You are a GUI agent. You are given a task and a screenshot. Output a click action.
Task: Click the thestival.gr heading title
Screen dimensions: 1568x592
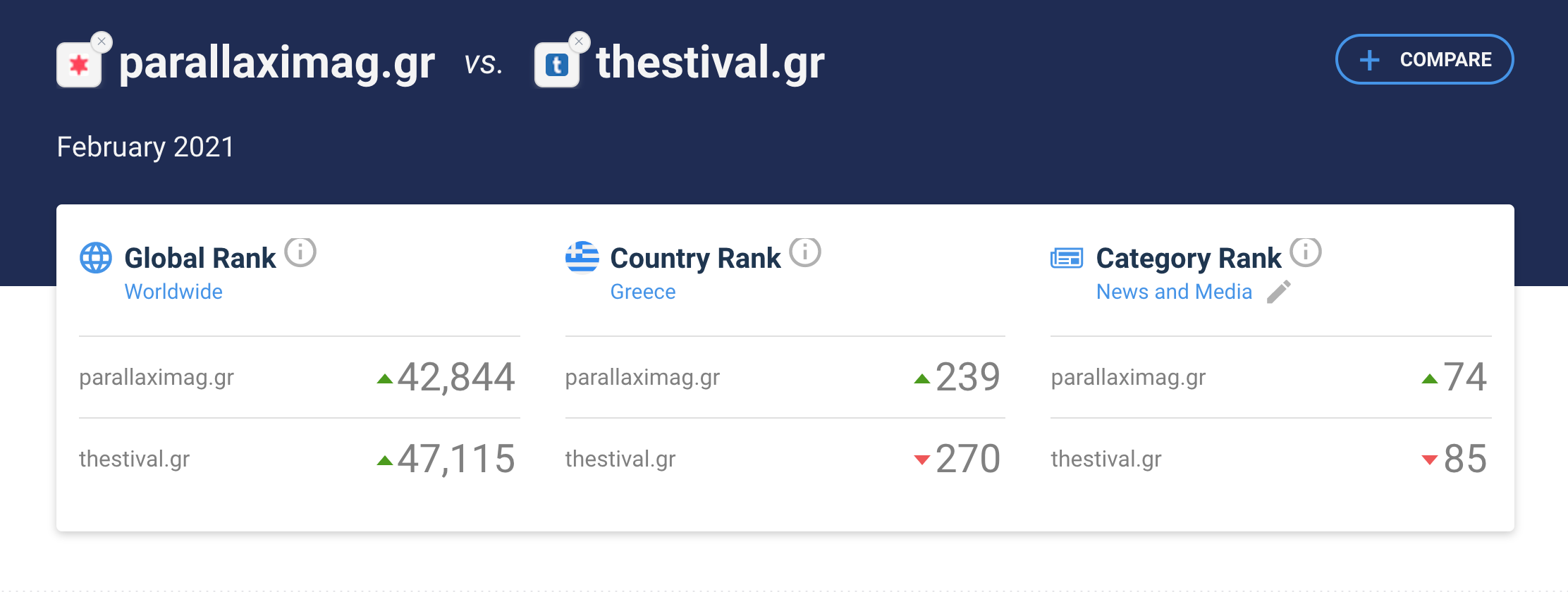[710, 63]
